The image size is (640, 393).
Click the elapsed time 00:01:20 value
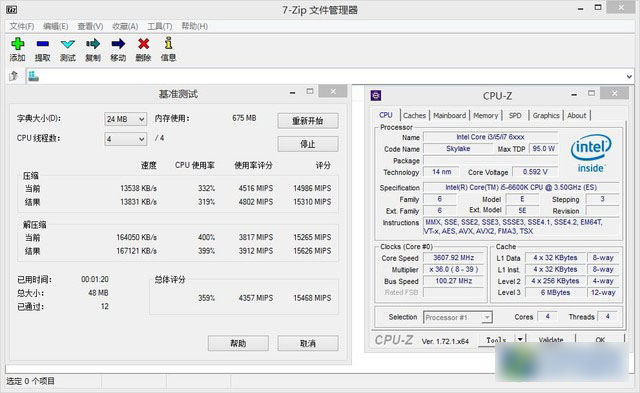pos(95,279)
